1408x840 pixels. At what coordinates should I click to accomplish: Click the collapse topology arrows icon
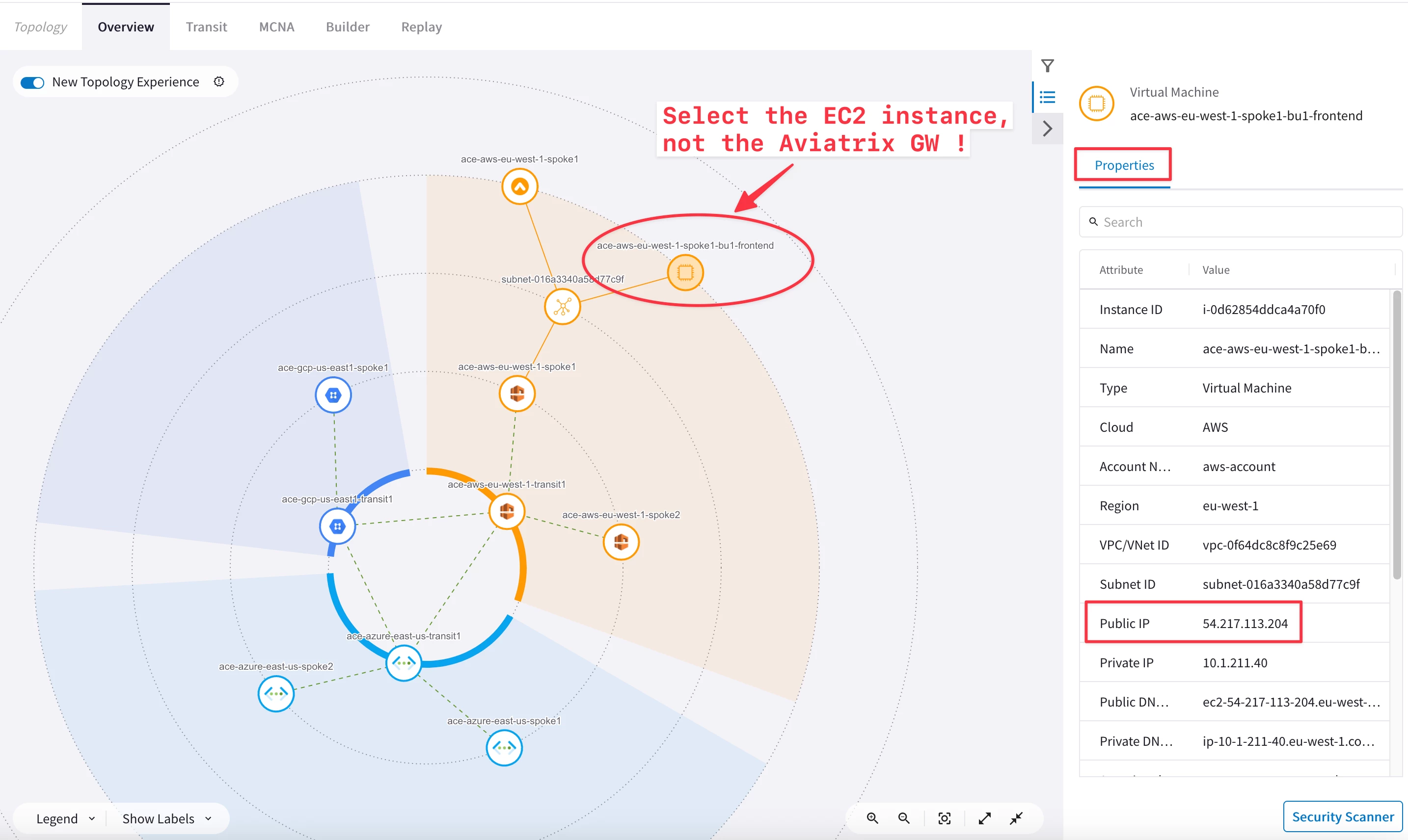point(1017,818)
